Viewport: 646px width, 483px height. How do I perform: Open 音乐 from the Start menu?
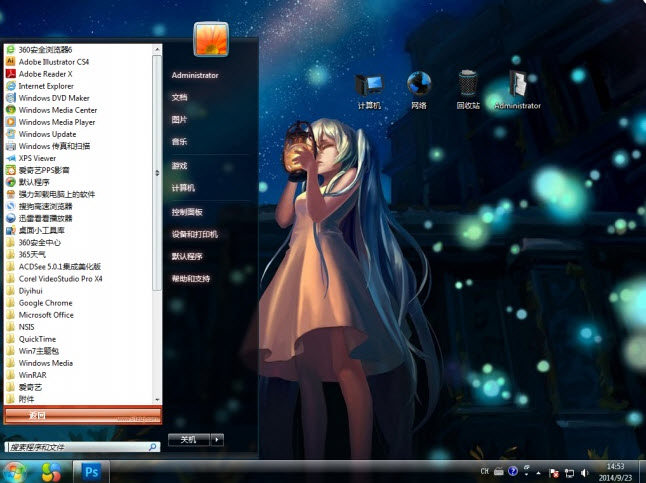coord(179,142)
